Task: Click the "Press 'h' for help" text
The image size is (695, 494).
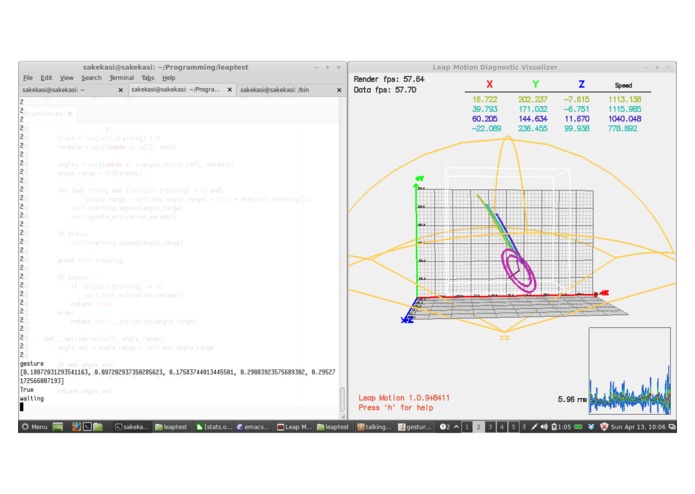Action: [x=396, y=408]
